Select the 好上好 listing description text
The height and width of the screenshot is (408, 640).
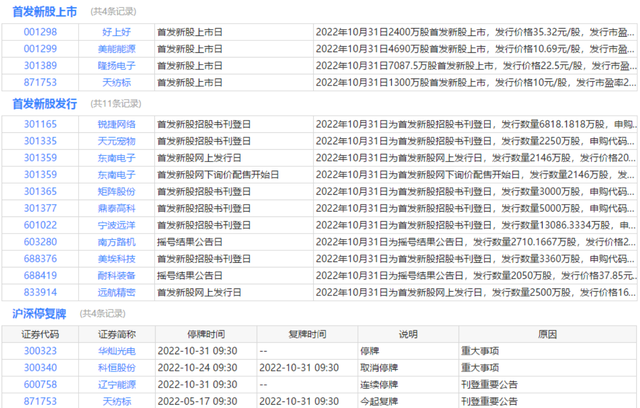(x=476, y=32)
